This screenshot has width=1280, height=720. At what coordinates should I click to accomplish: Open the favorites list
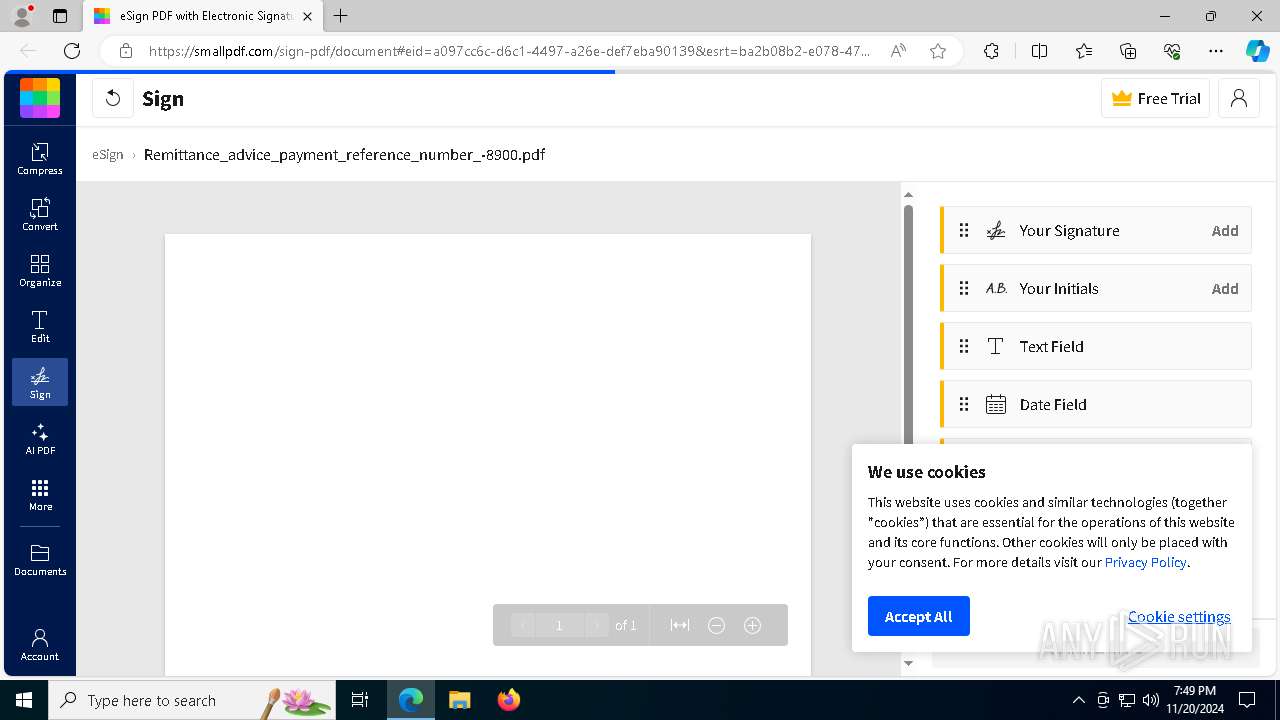coord(1084,51)
